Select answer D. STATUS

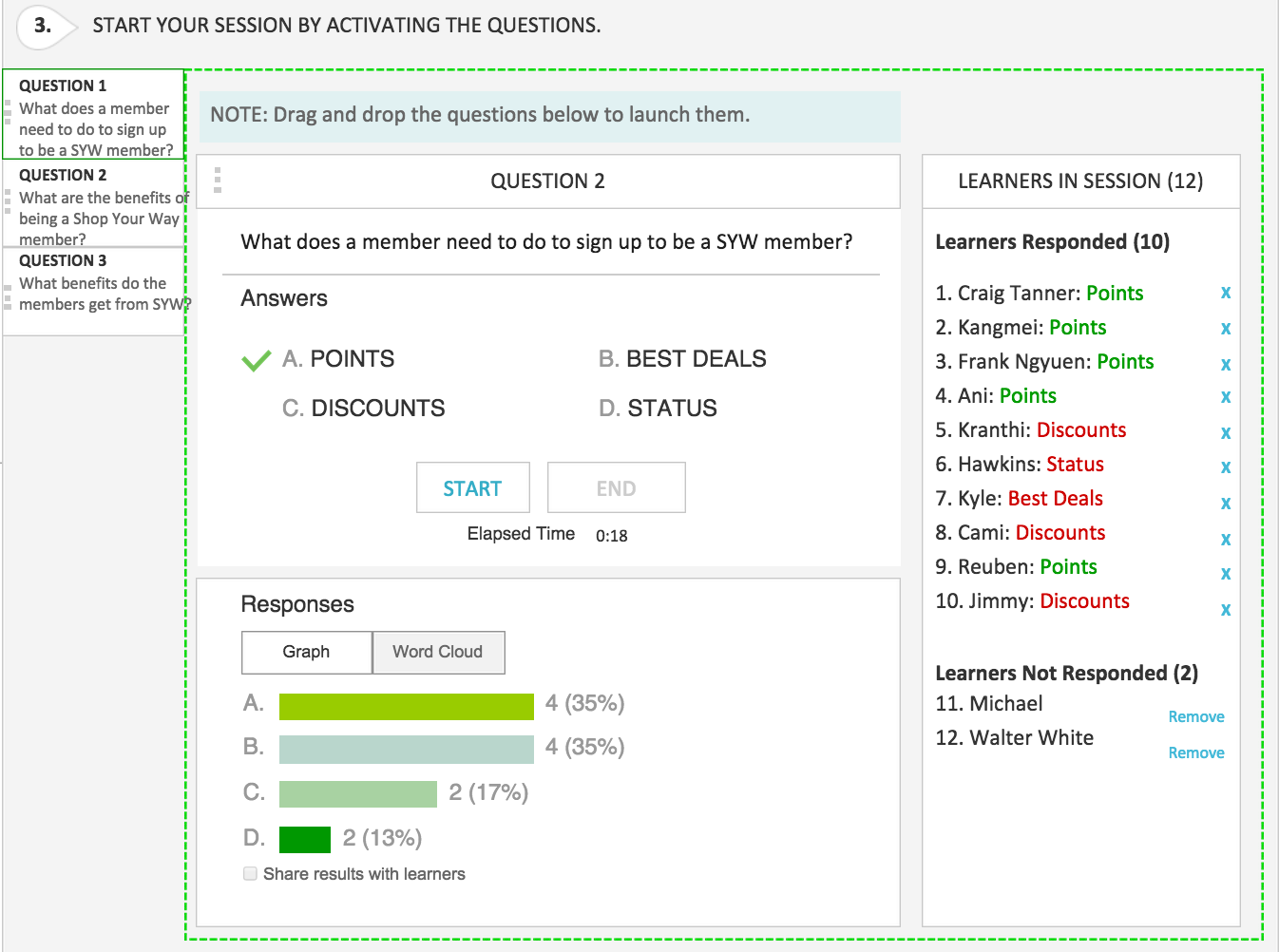[658, 409]
